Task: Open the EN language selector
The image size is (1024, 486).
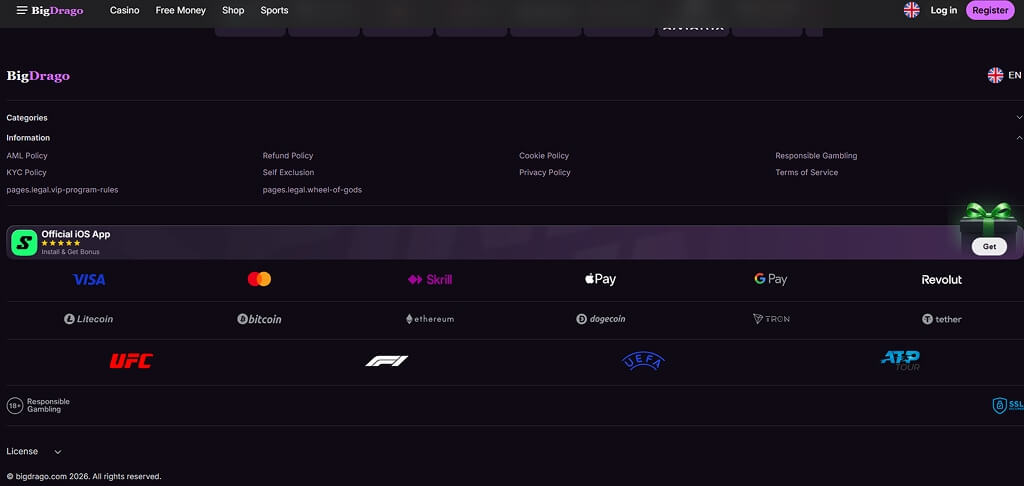Action: [x=1004, y=75]
